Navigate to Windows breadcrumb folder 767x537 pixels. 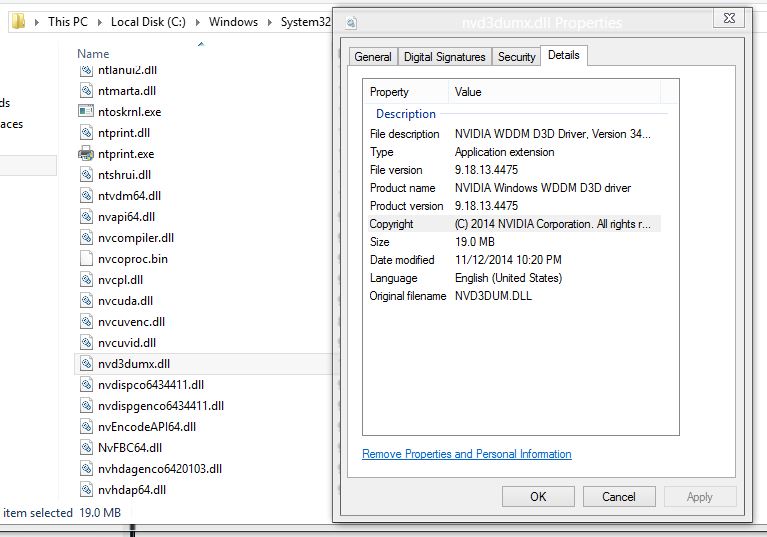coord(233,22)
